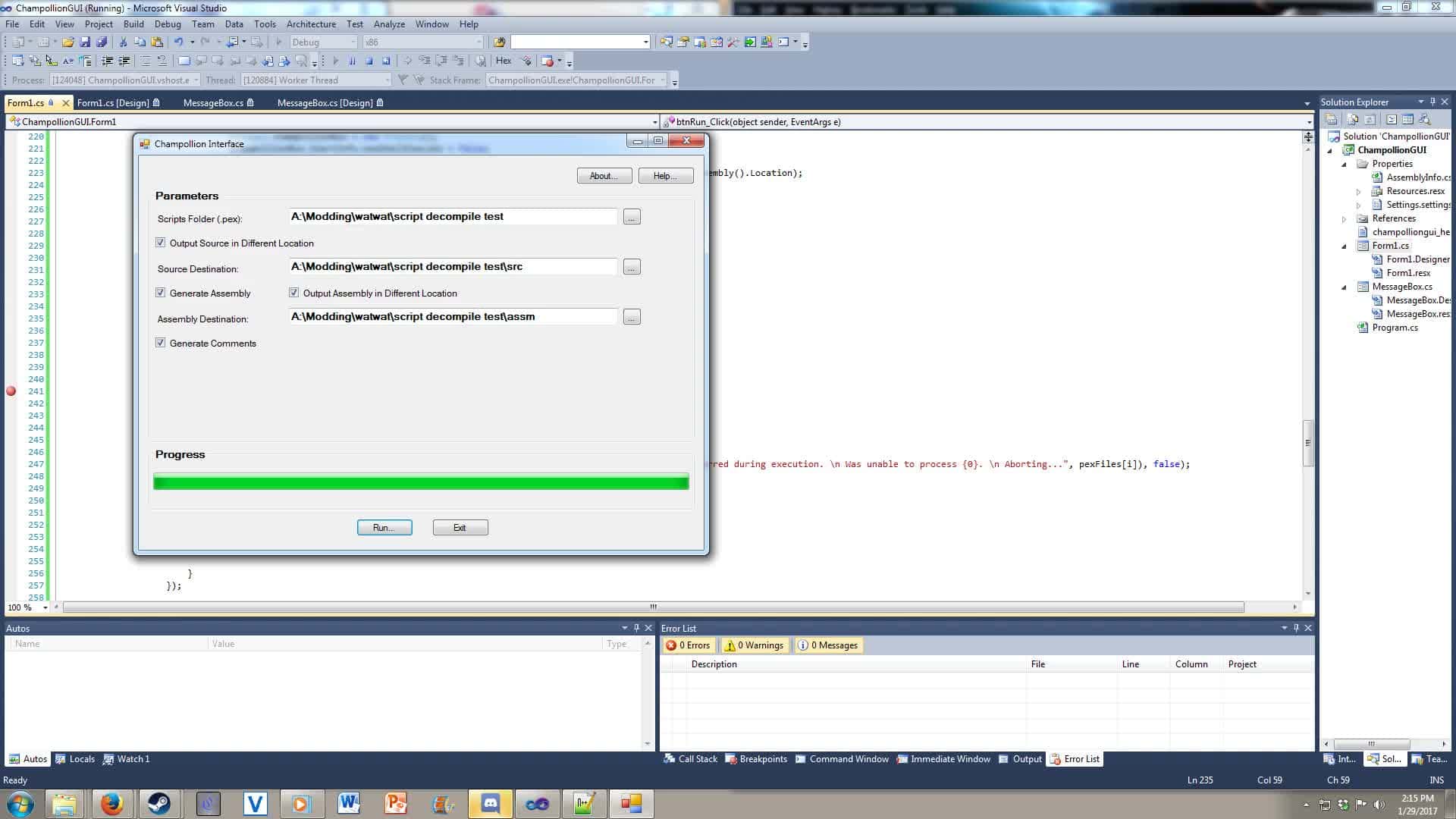Screen dimensions: 1456x819
Task: Click the code editor horizontal scrollbar
Action: tap(653, 607)
